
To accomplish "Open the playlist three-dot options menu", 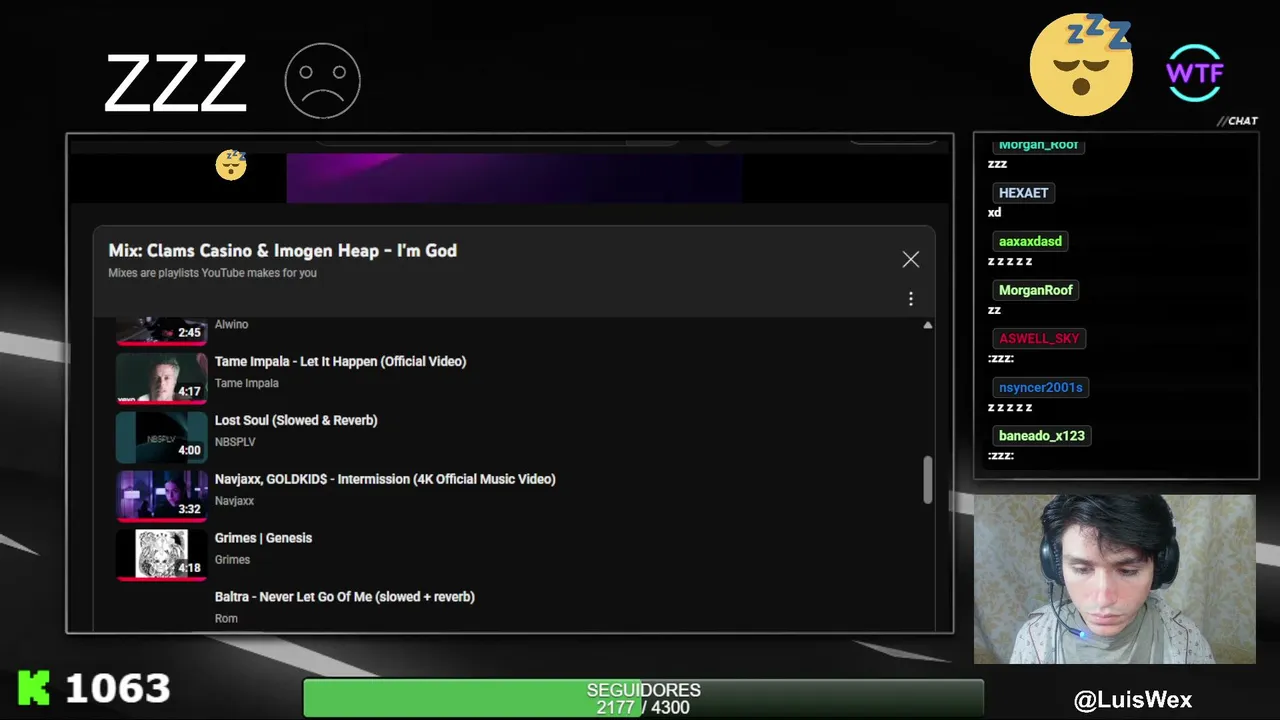I will (910, 299).
